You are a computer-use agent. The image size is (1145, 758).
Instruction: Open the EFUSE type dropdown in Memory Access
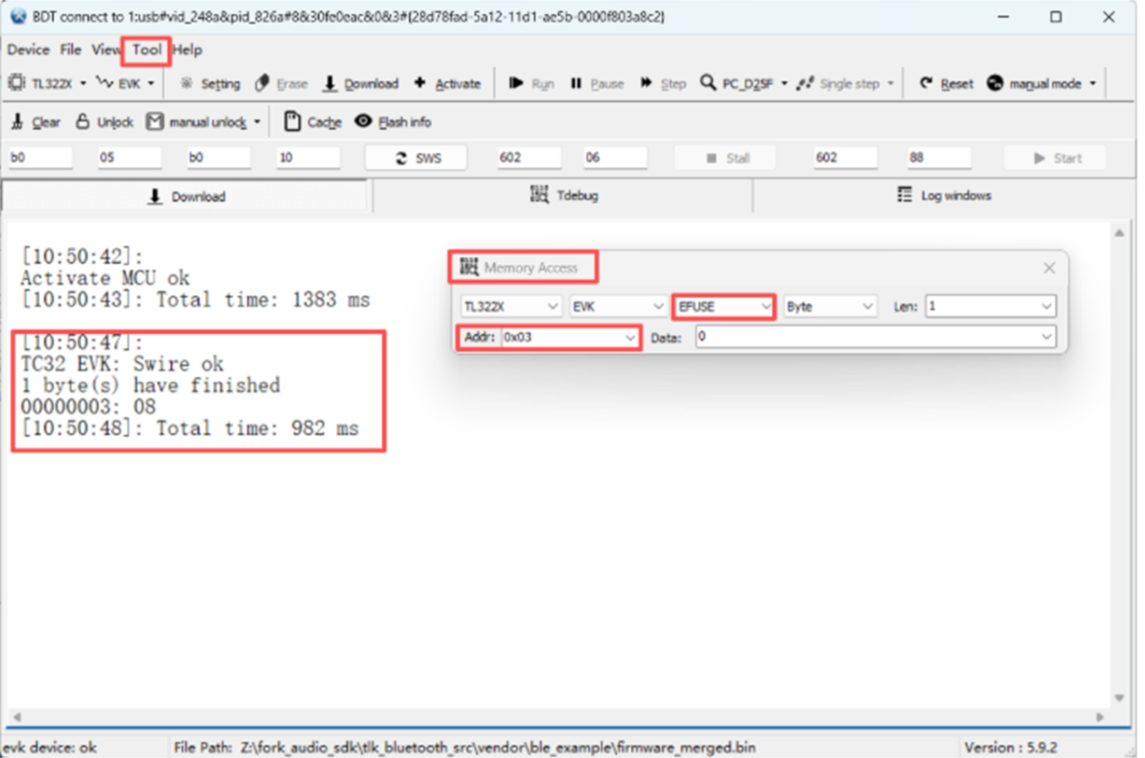(x=765, y=307)
